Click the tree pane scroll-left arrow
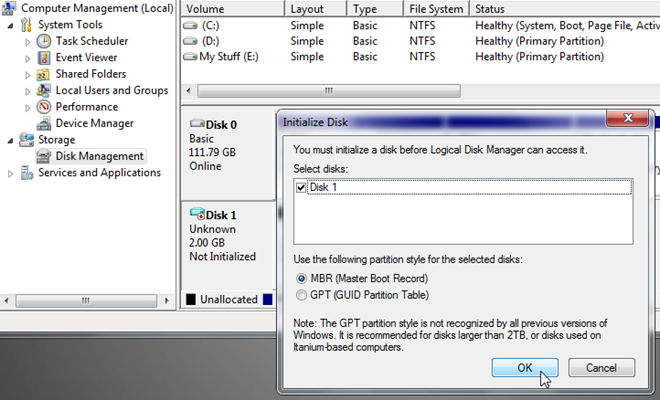This screenshot has height=400, width=660. tap(6, 301)
